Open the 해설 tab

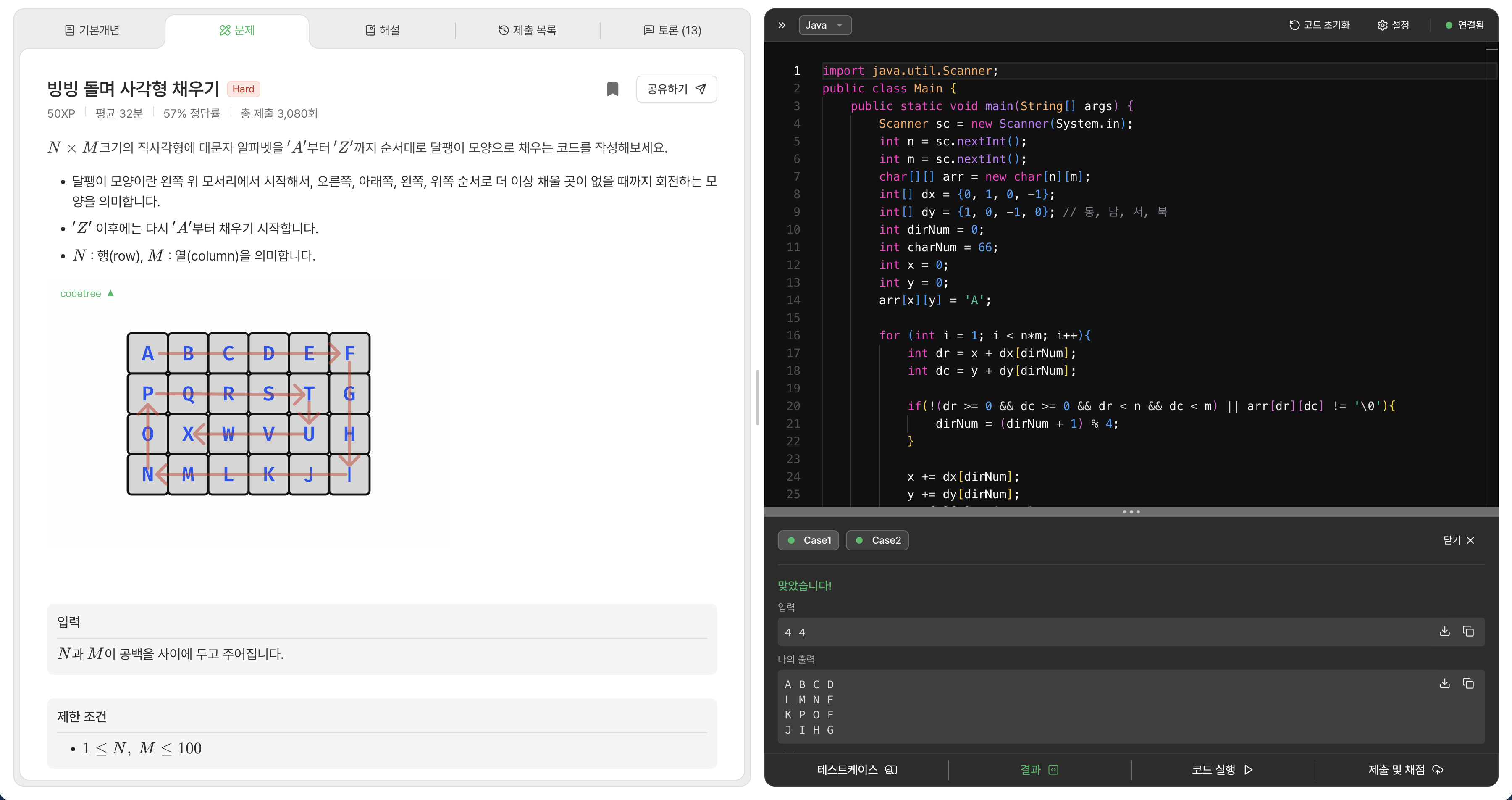[383, 31]
